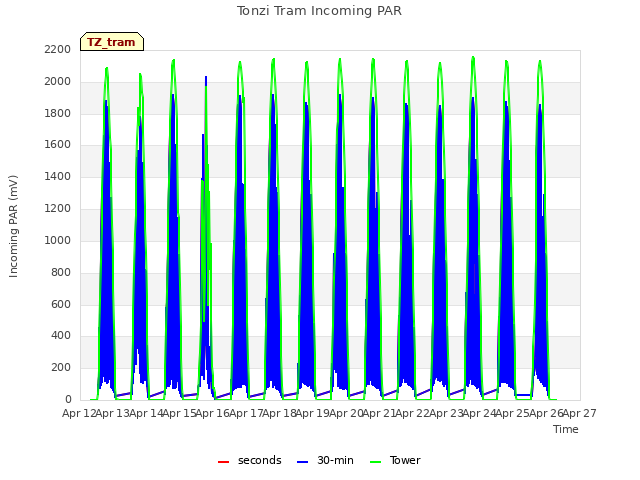Click the 800 y-axis tick label
The height and width of the screenshot is (480, 640).
tap(61, 272)
